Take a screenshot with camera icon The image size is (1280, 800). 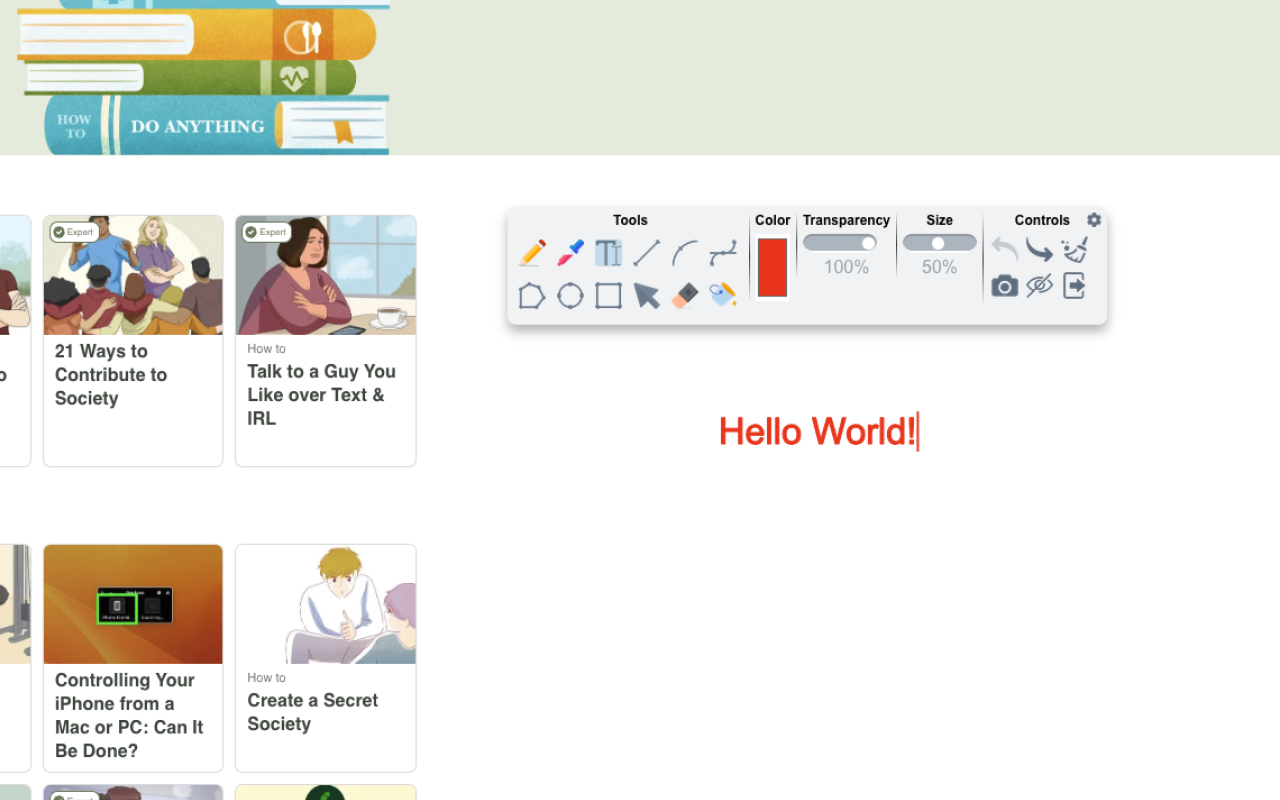click(1005, 286)
